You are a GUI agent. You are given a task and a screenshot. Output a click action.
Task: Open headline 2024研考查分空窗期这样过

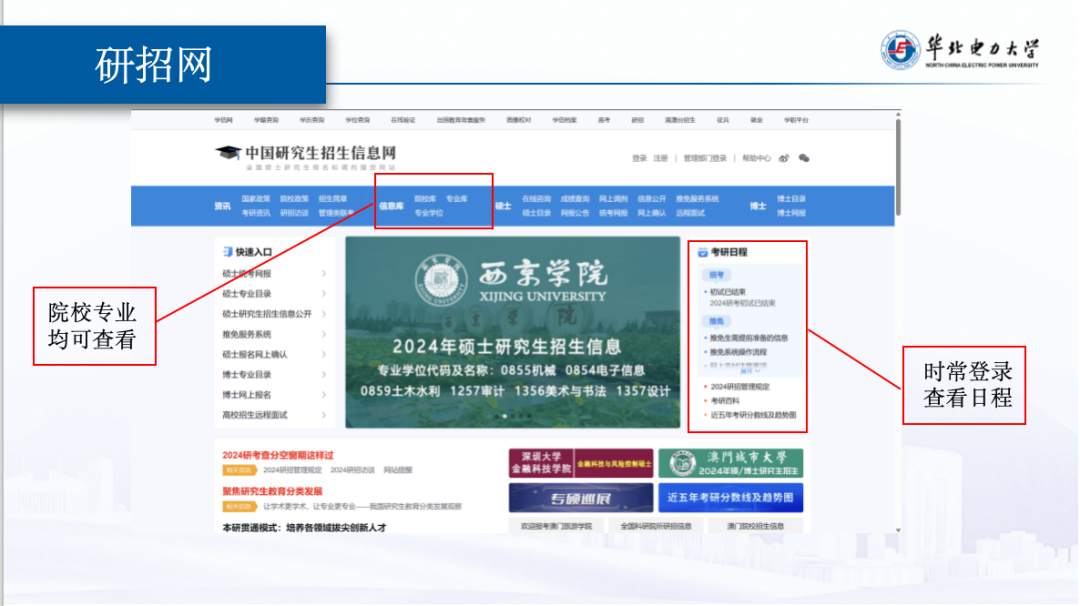coord(278,455)
